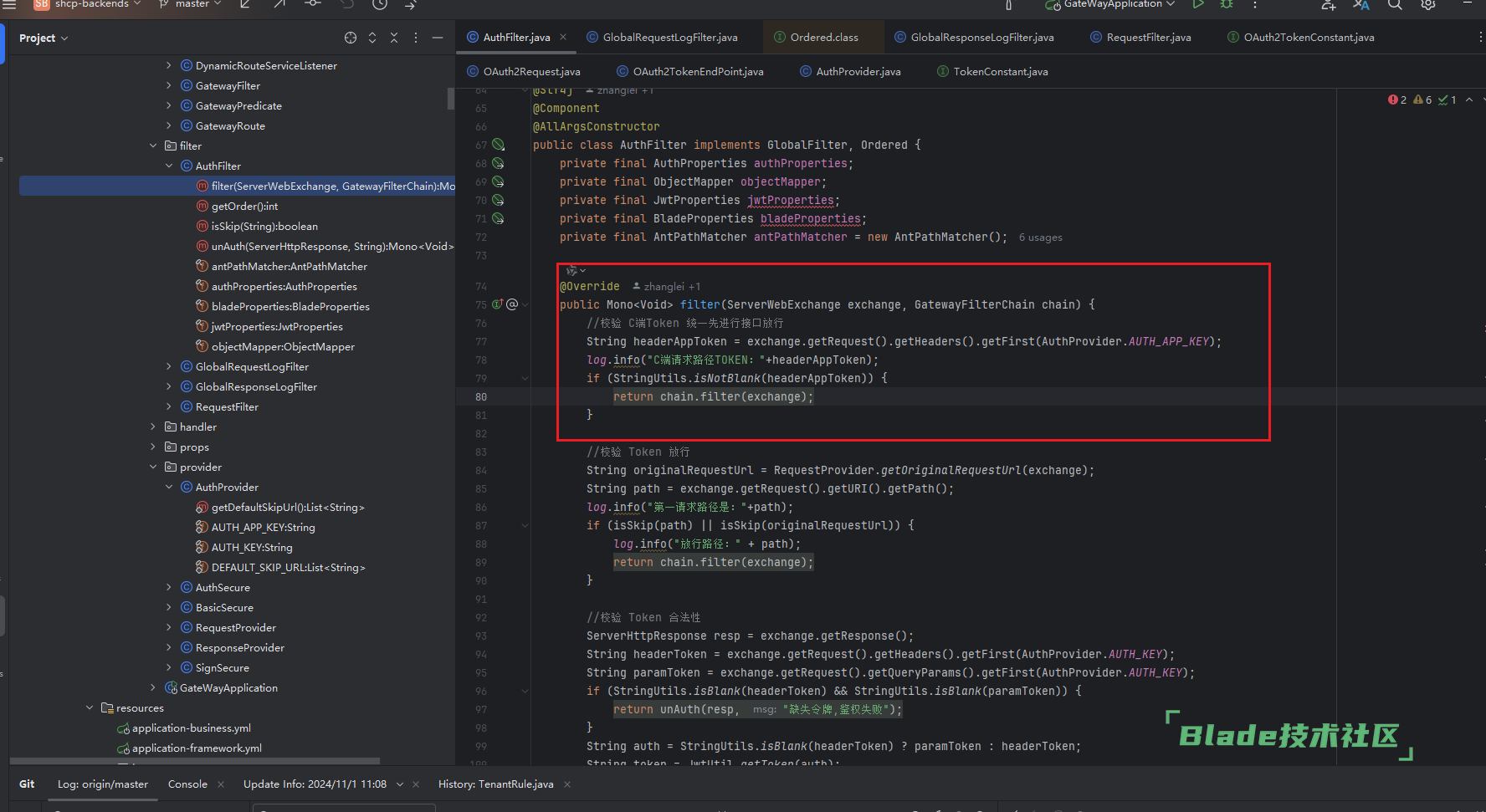Select ResponseProvider class in tree
The height and width of the screenshot is (812, 1486).
239,647
